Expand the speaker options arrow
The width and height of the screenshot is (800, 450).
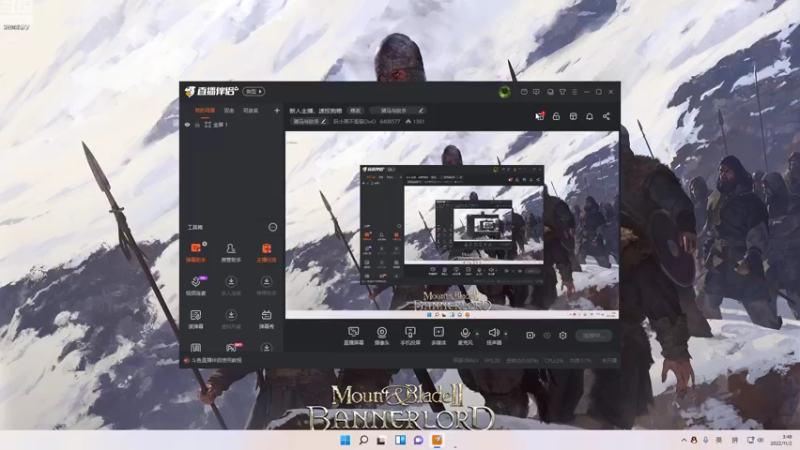click(506, 334)
